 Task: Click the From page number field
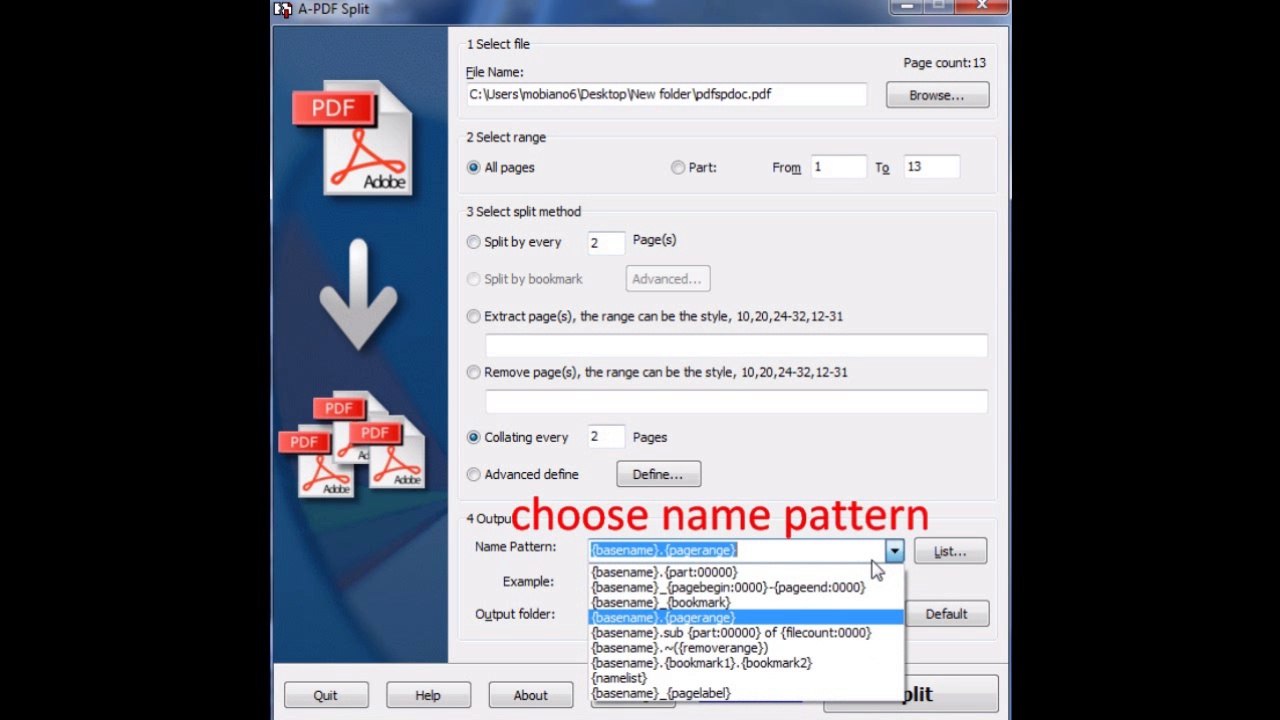coord(838,167)
